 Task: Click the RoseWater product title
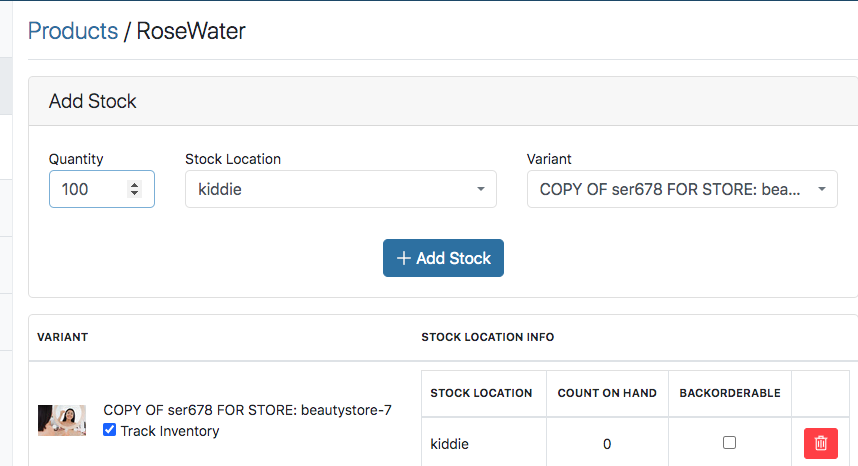tap(191, 31)
